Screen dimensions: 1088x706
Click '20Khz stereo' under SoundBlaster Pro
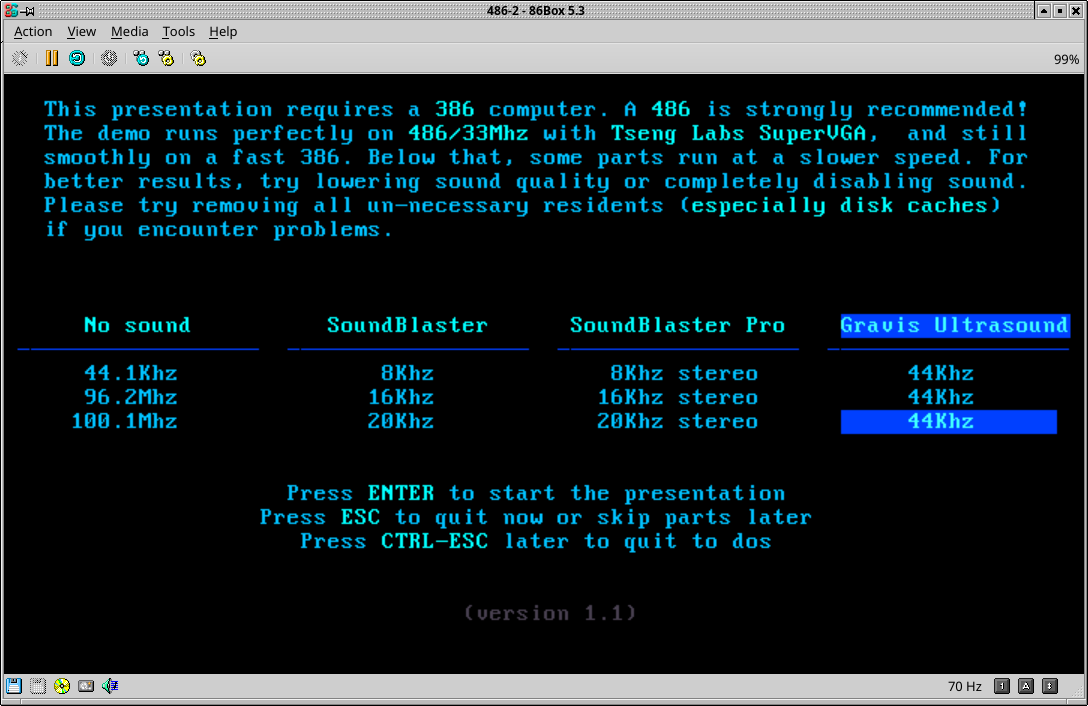(678, 421)
